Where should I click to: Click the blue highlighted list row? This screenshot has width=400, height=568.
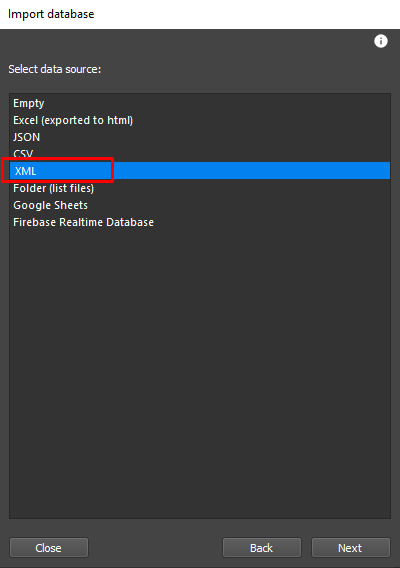(200, 171)
